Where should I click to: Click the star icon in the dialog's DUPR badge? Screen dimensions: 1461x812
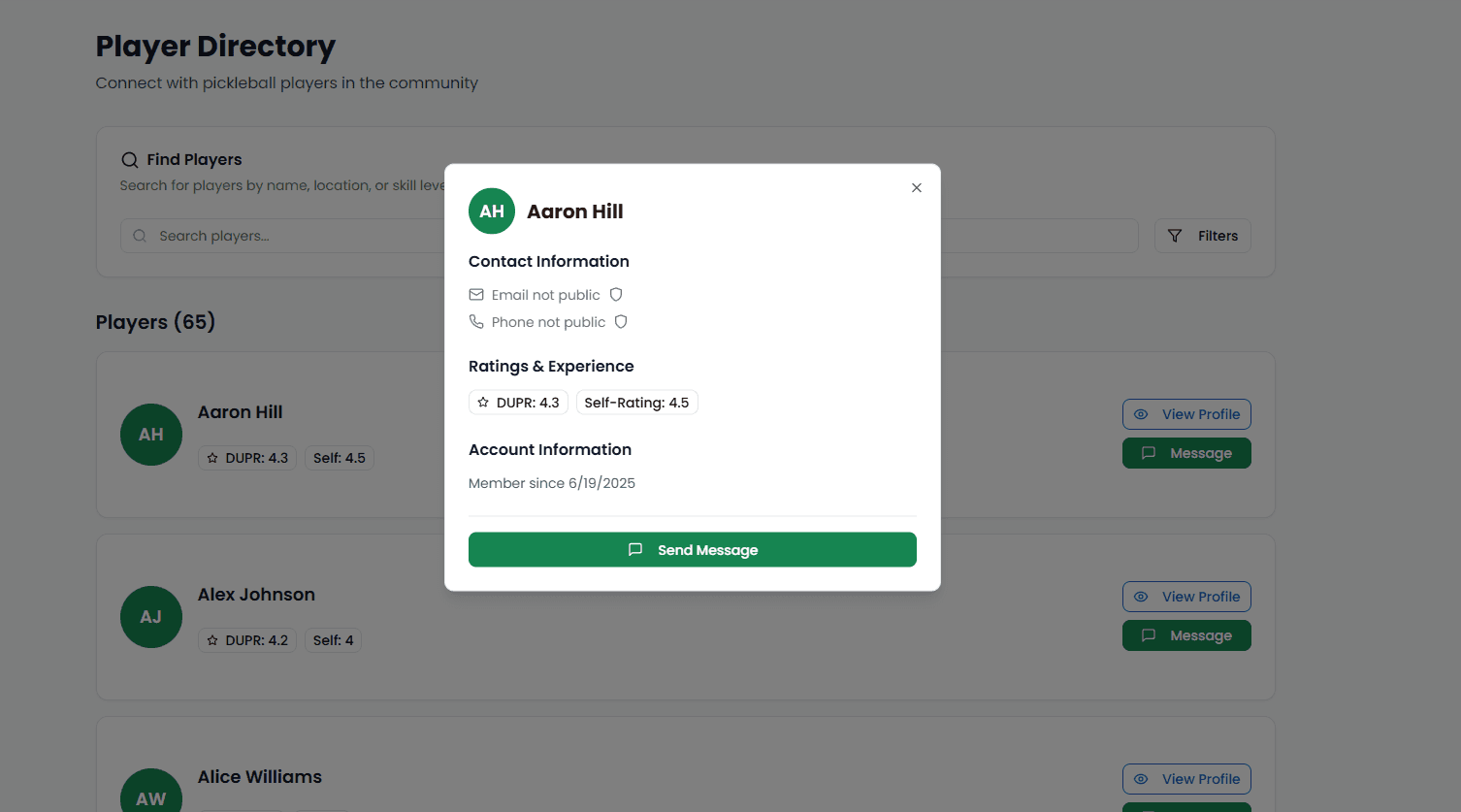pyautogui.click(x=483, y=403)
